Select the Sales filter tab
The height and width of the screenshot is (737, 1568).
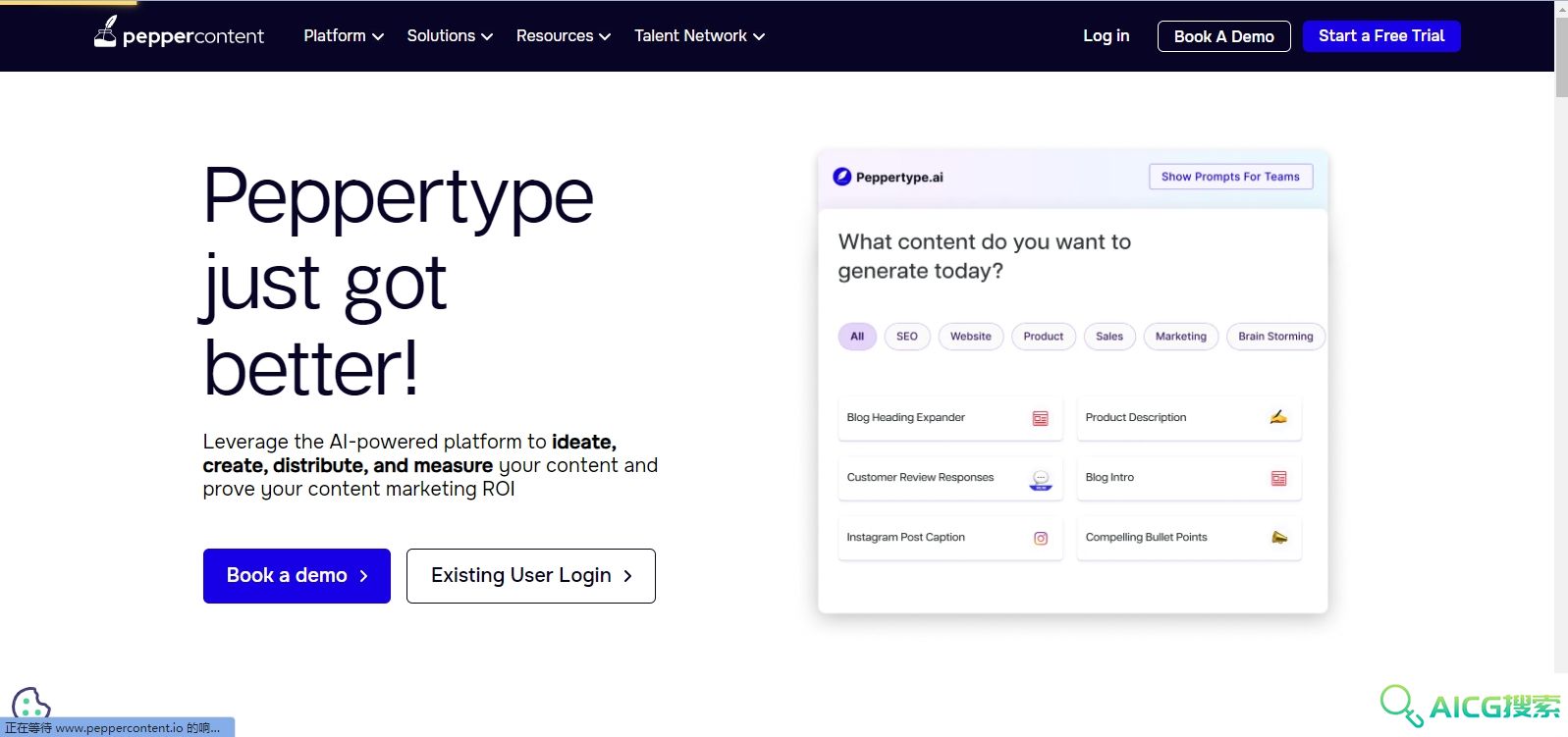1109,337
